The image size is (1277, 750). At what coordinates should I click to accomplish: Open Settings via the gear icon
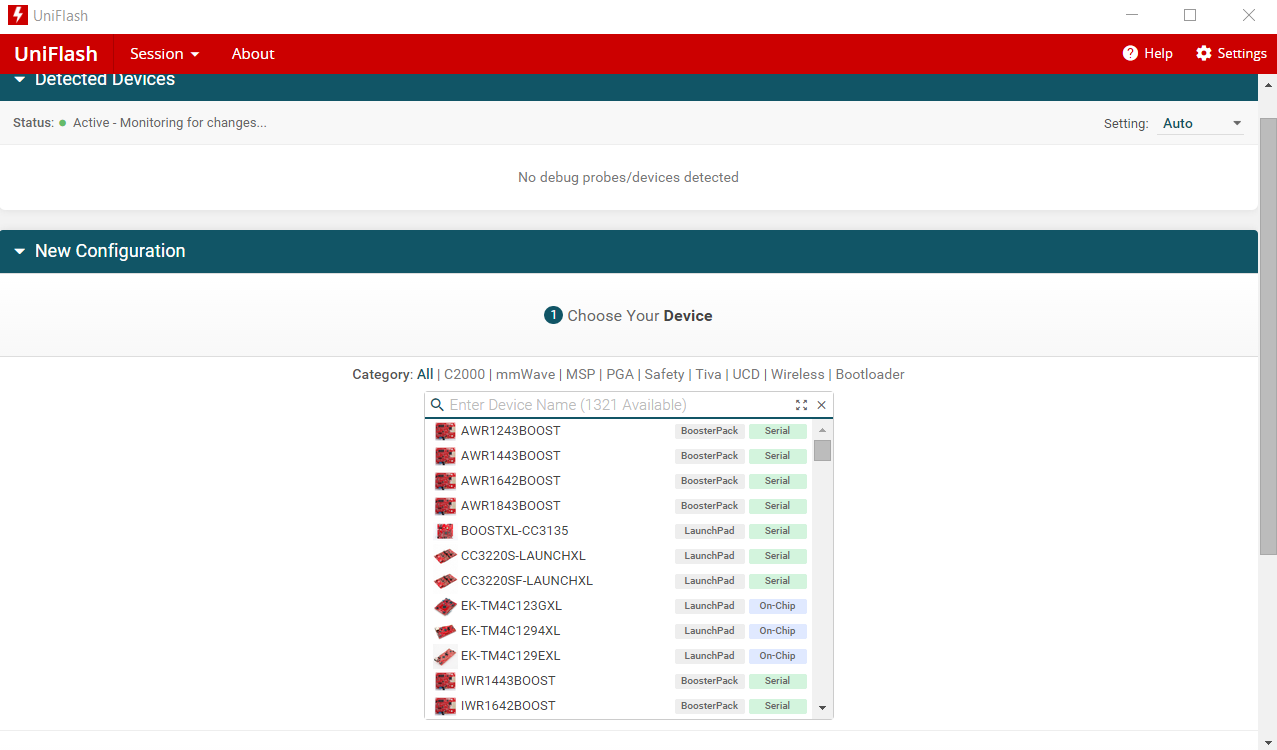tap(1204, 53)
